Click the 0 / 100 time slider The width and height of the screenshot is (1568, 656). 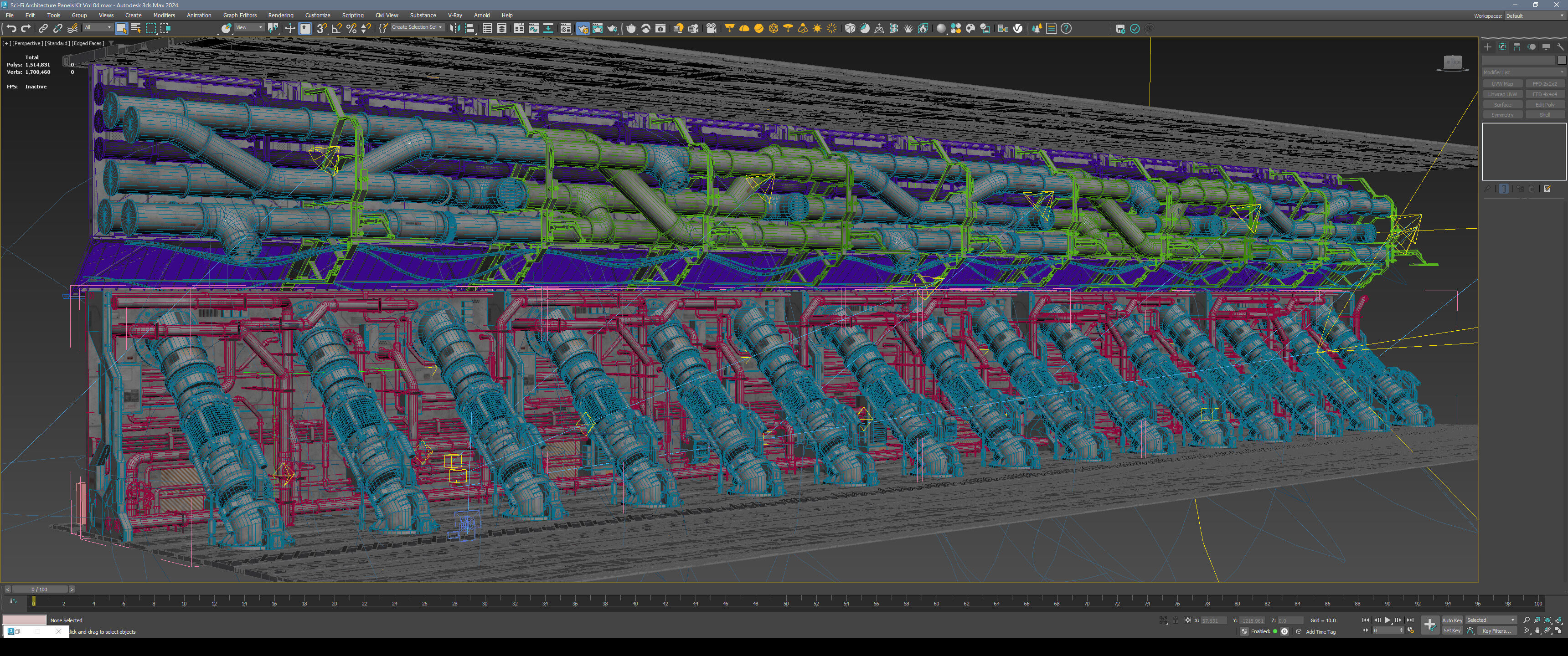click(x=40, y=589)
